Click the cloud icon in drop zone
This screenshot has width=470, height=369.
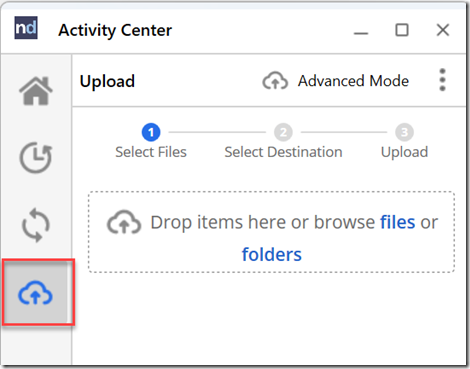[124, 222]
